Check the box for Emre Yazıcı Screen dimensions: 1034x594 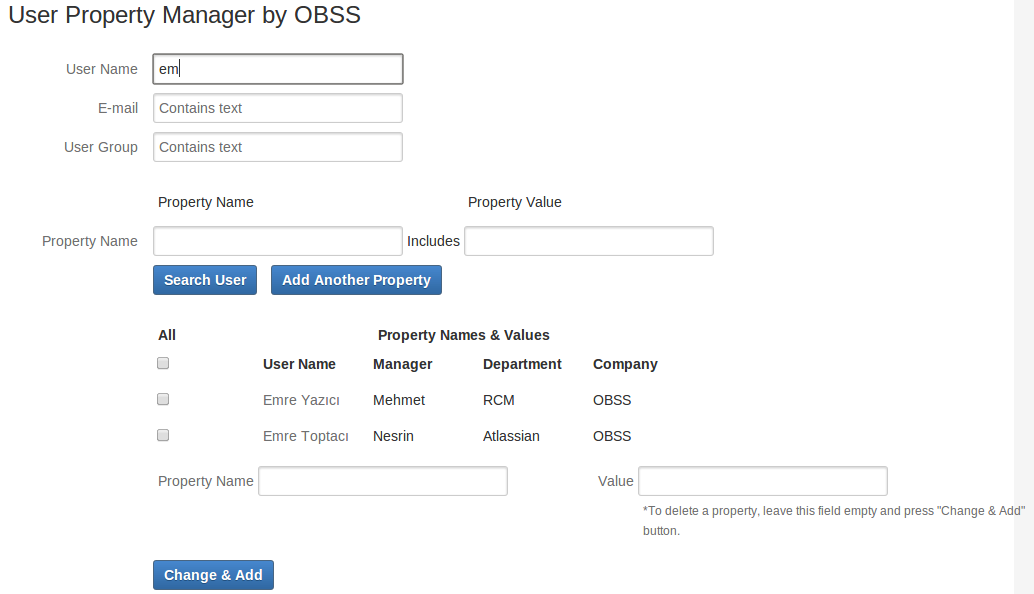tap(163, 399)
